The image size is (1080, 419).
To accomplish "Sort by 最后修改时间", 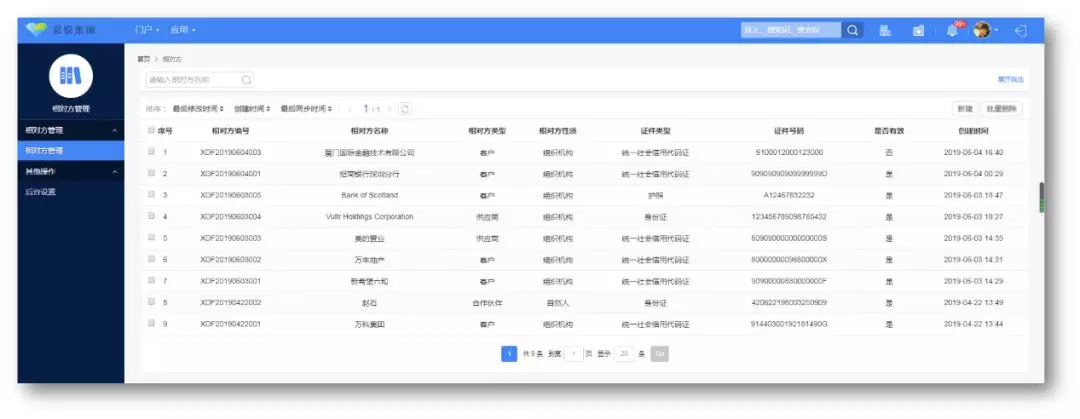I will (x=198, y=109).
